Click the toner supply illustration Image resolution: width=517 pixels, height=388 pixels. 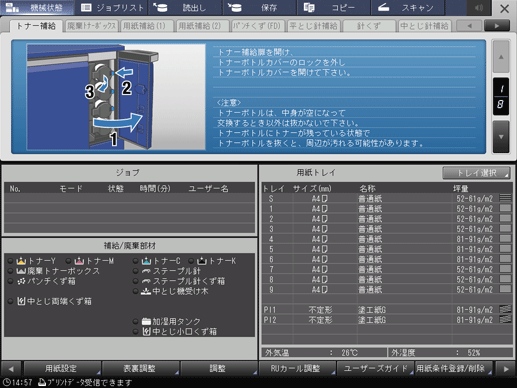pyautogui.click(x=116, y=97)
